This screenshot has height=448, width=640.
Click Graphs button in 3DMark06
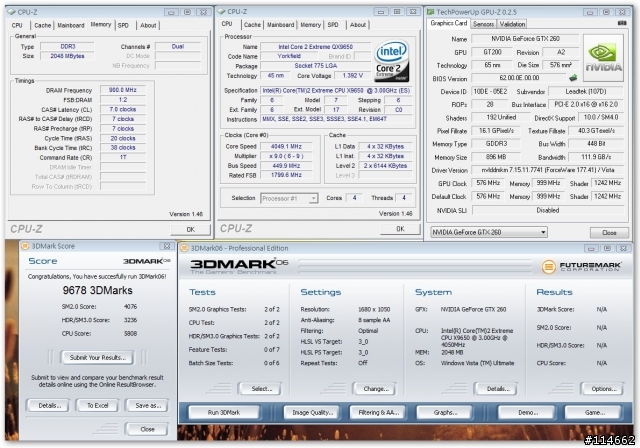445,413
